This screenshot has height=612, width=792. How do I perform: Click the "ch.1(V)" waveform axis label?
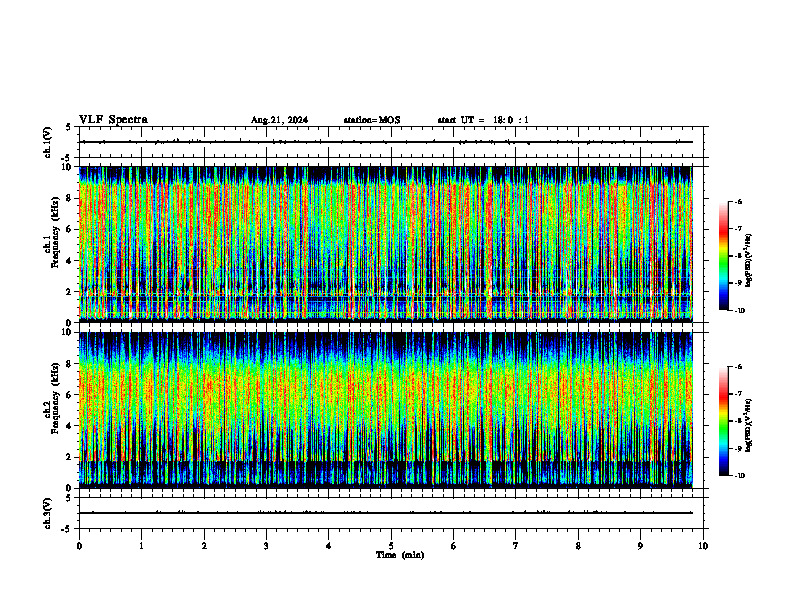point(47,142)
